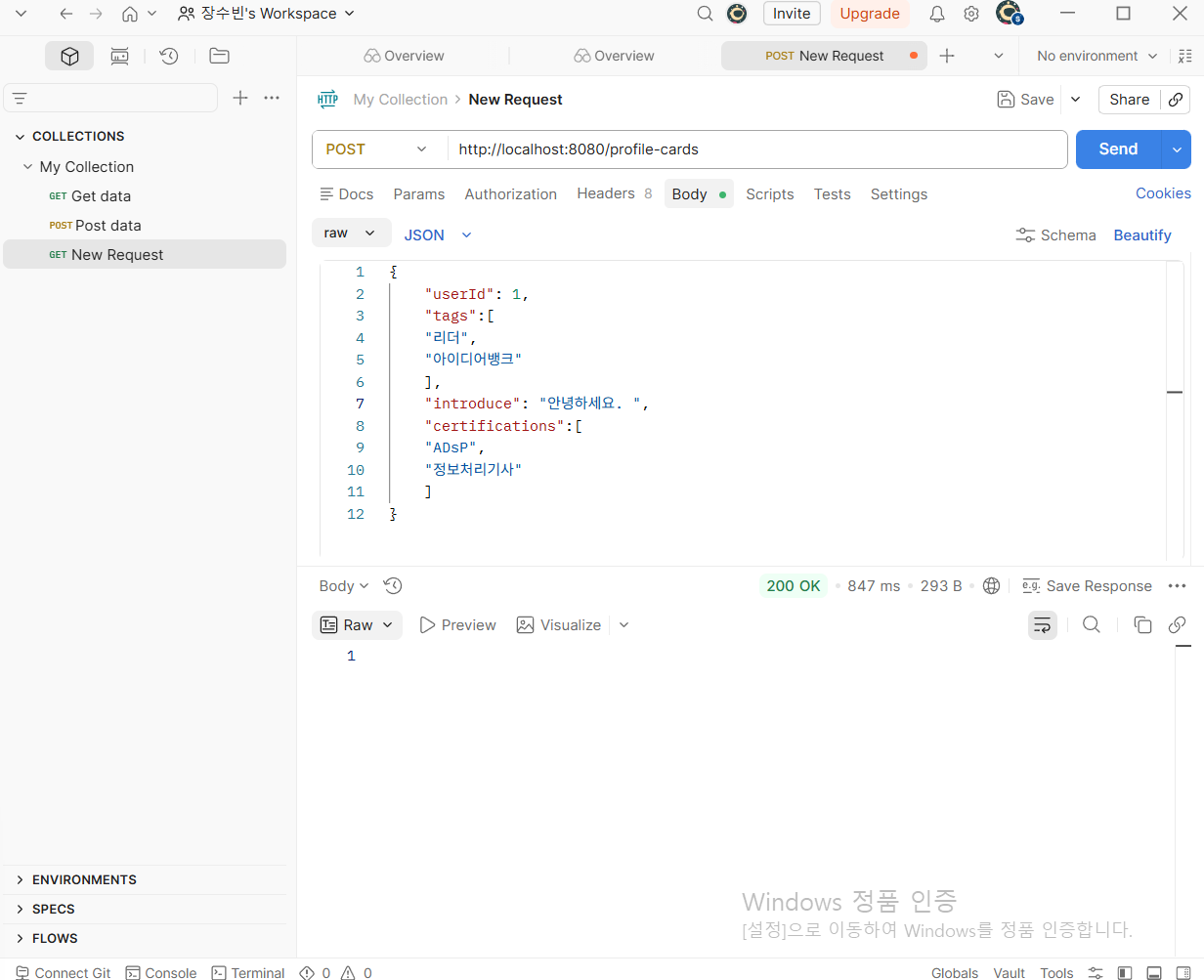The image size is (1204, 980).
Task: Open the Collections sidebar panel icon
Action: click(x=69, y=57)
